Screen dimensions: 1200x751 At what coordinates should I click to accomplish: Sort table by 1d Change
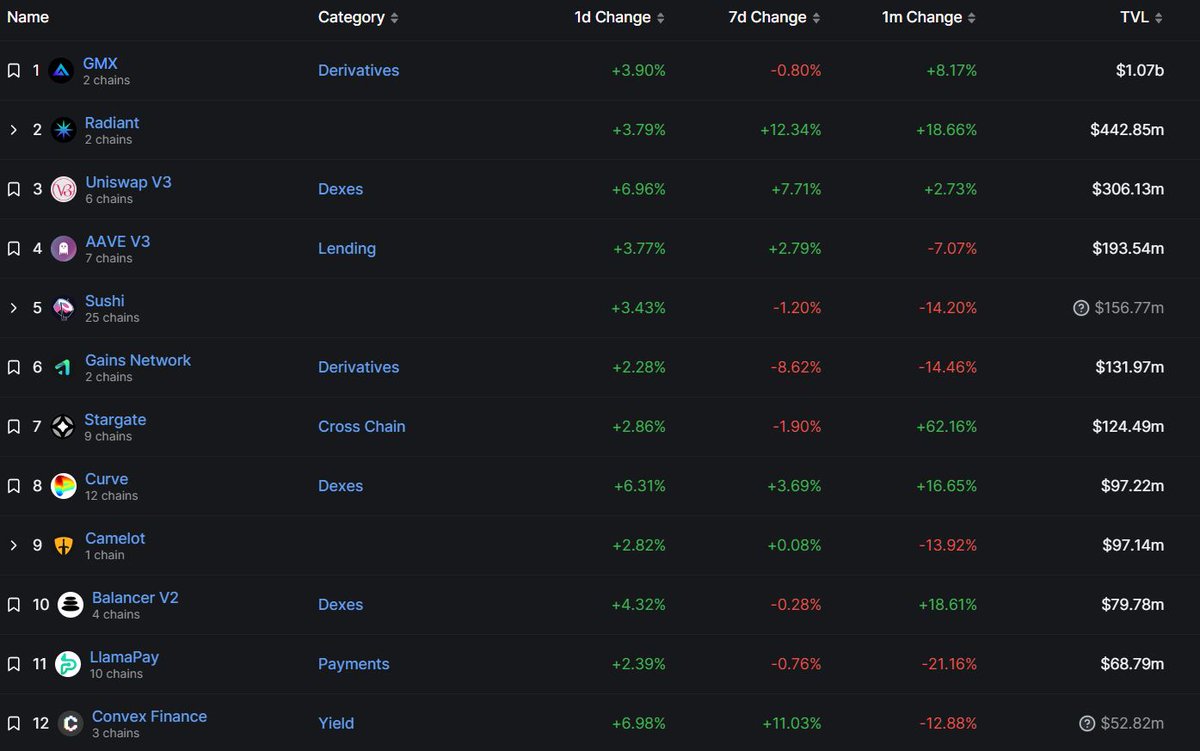tap(620, 17)
